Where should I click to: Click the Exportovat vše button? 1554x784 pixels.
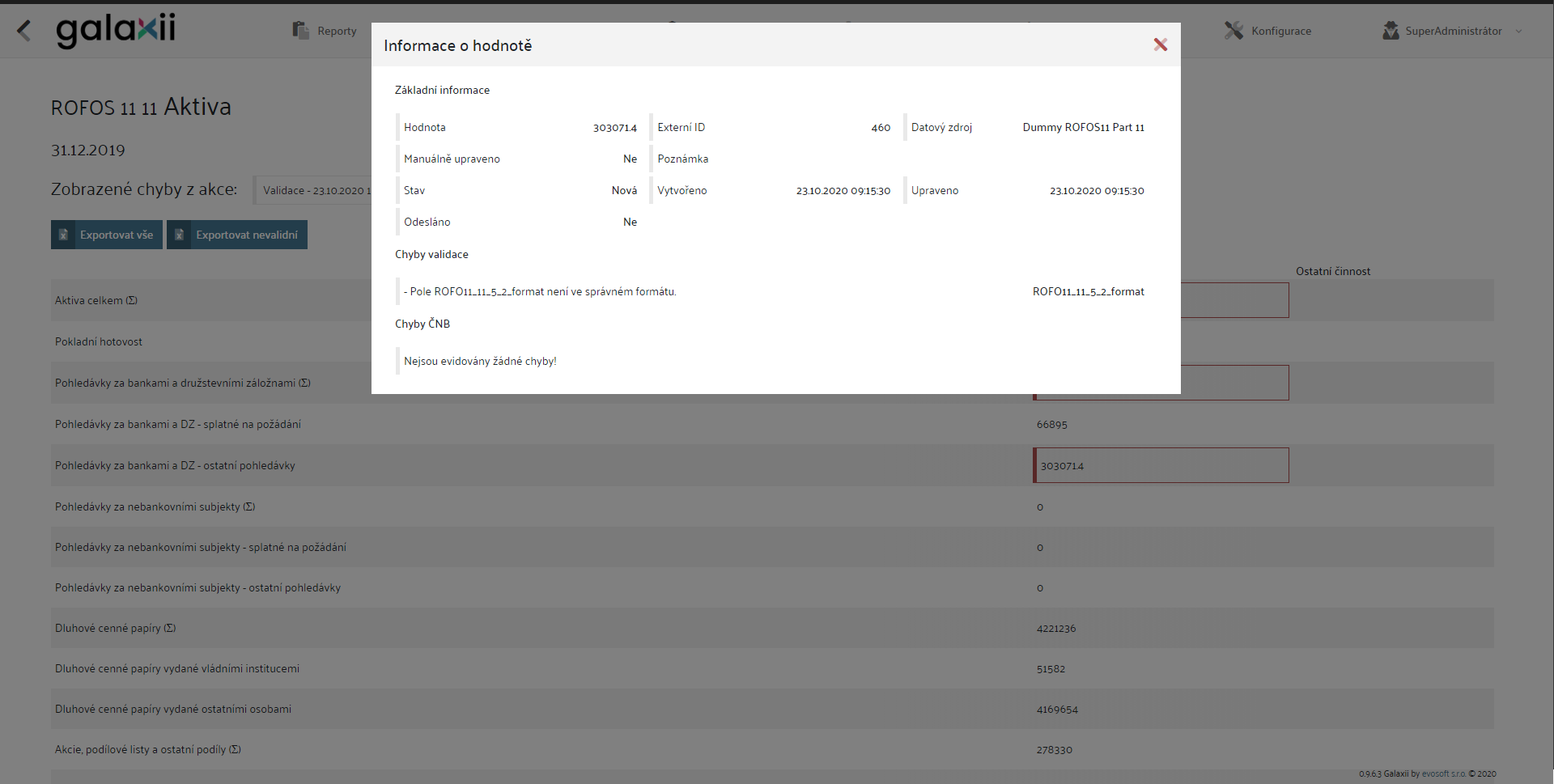click(107, 235)
